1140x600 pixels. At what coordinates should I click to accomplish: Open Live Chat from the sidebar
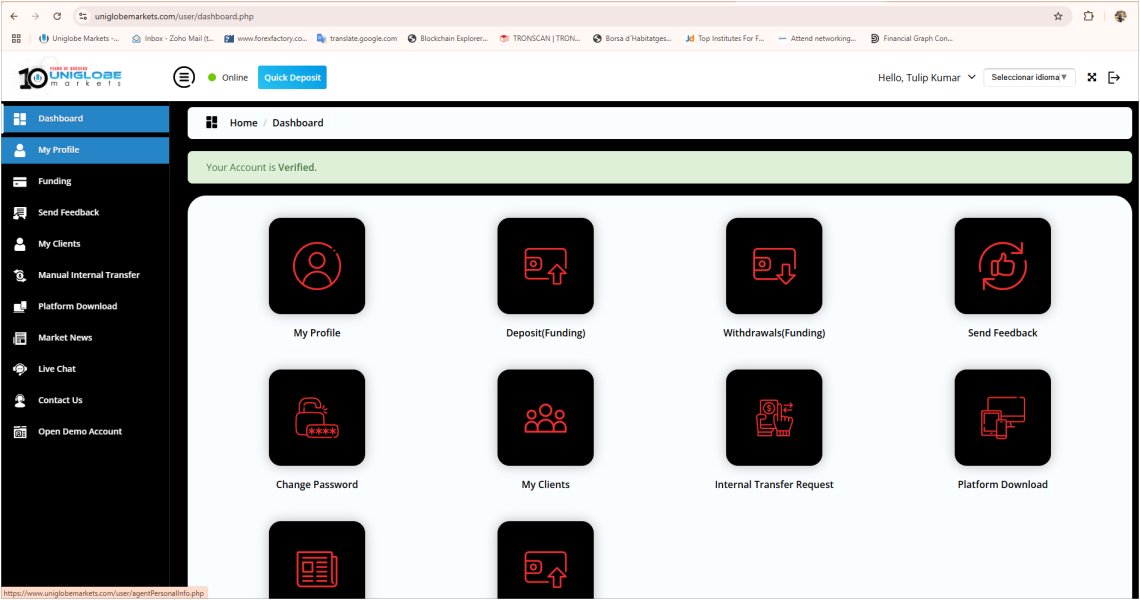coord(57,369)
